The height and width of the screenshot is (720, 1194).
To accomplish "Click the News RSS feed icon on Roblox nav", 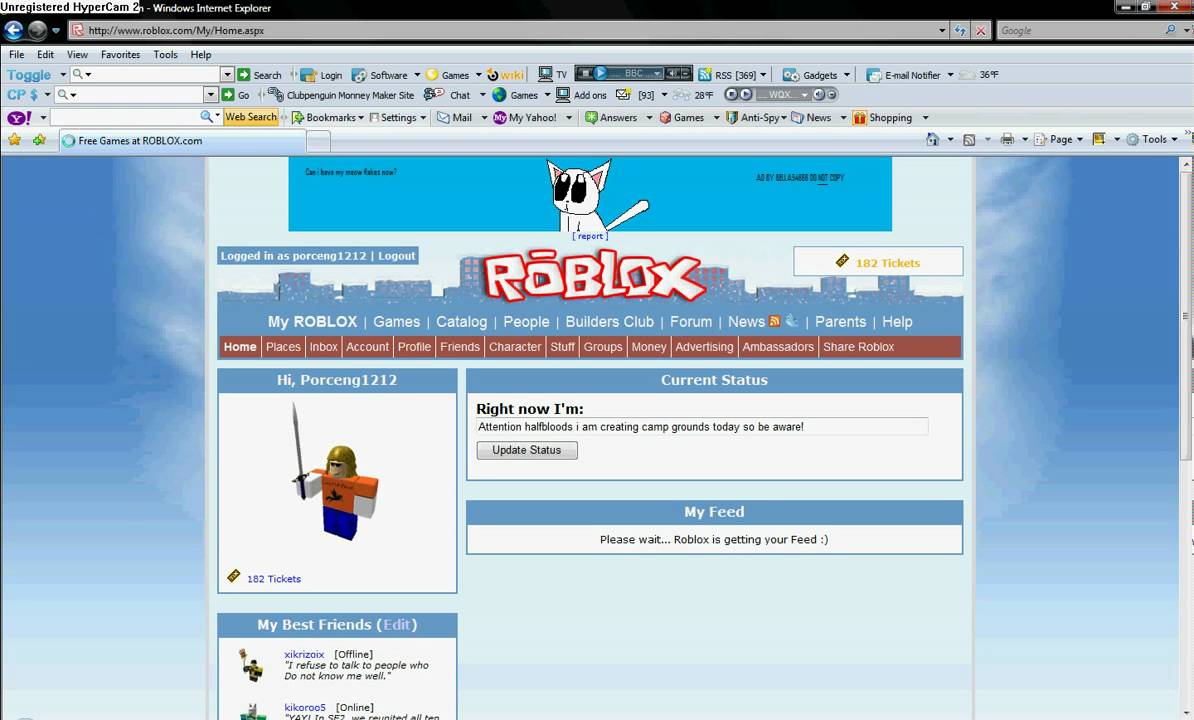I will click(x=774, y=321).
